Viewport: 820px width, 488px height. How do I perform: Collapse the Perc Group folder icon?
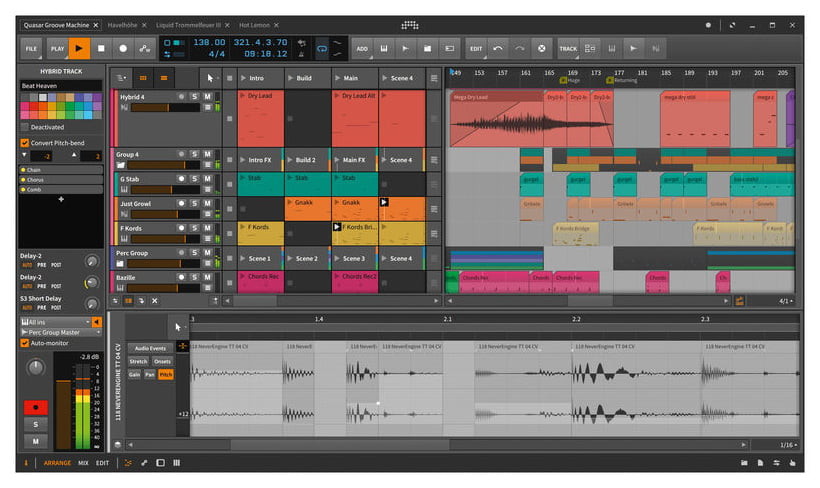click(121, 264)
